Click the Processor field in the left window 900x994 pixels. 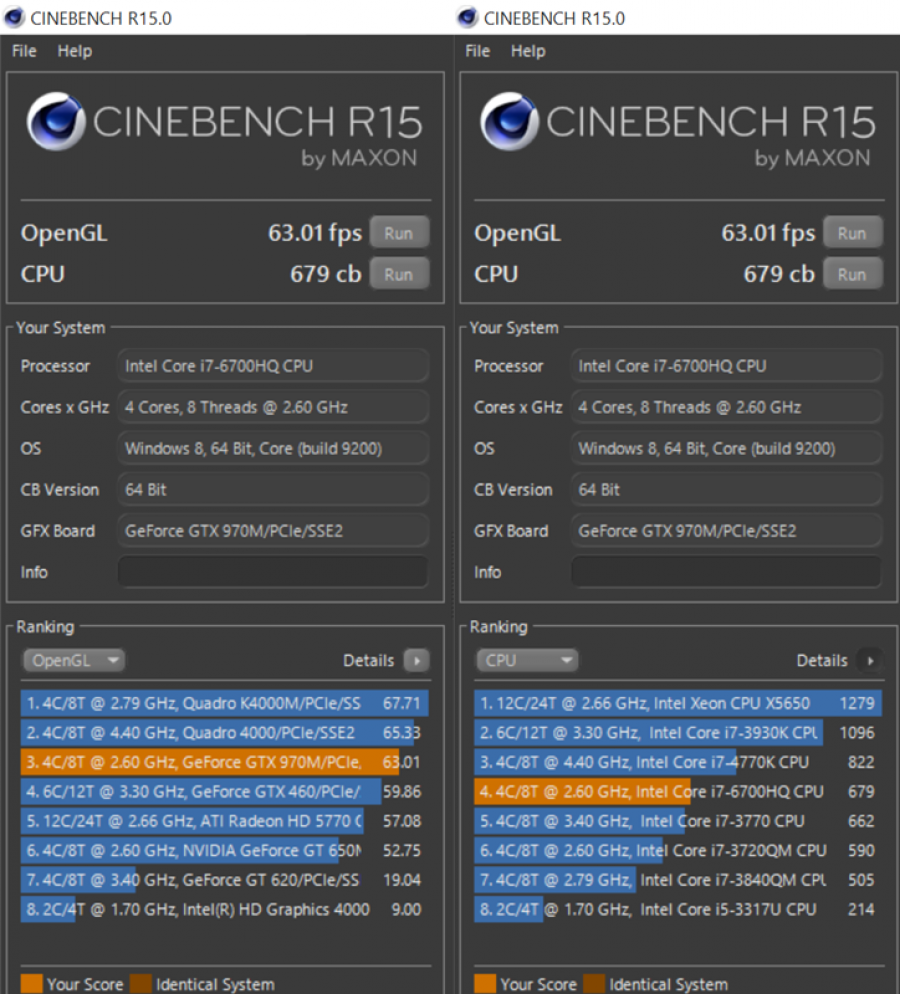click(273, 366)
